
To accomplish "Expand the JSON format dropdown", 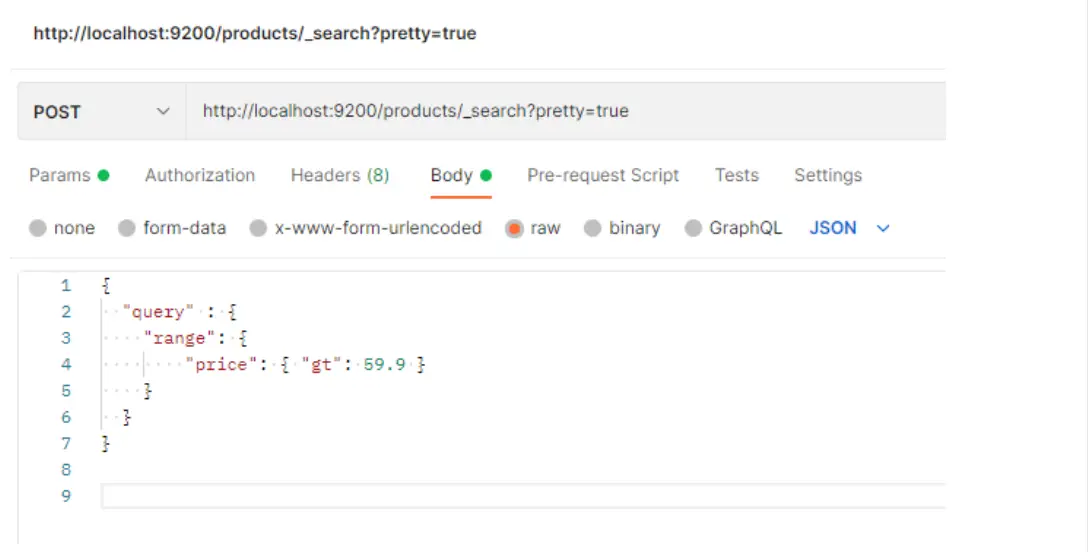I will [833, 228].
